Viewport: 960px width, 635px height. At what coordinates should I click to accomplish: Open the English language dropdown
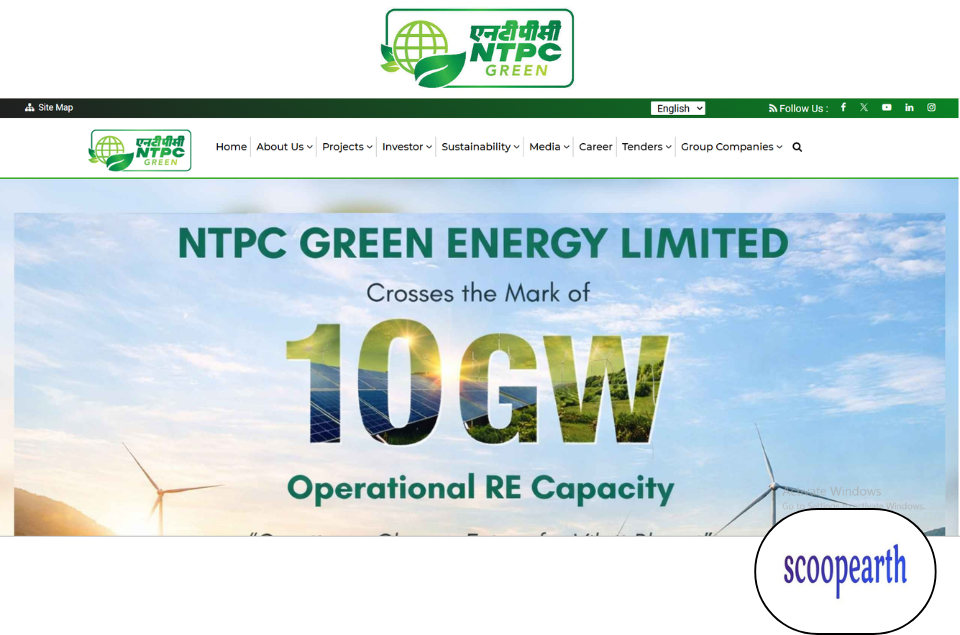[678, 108]
